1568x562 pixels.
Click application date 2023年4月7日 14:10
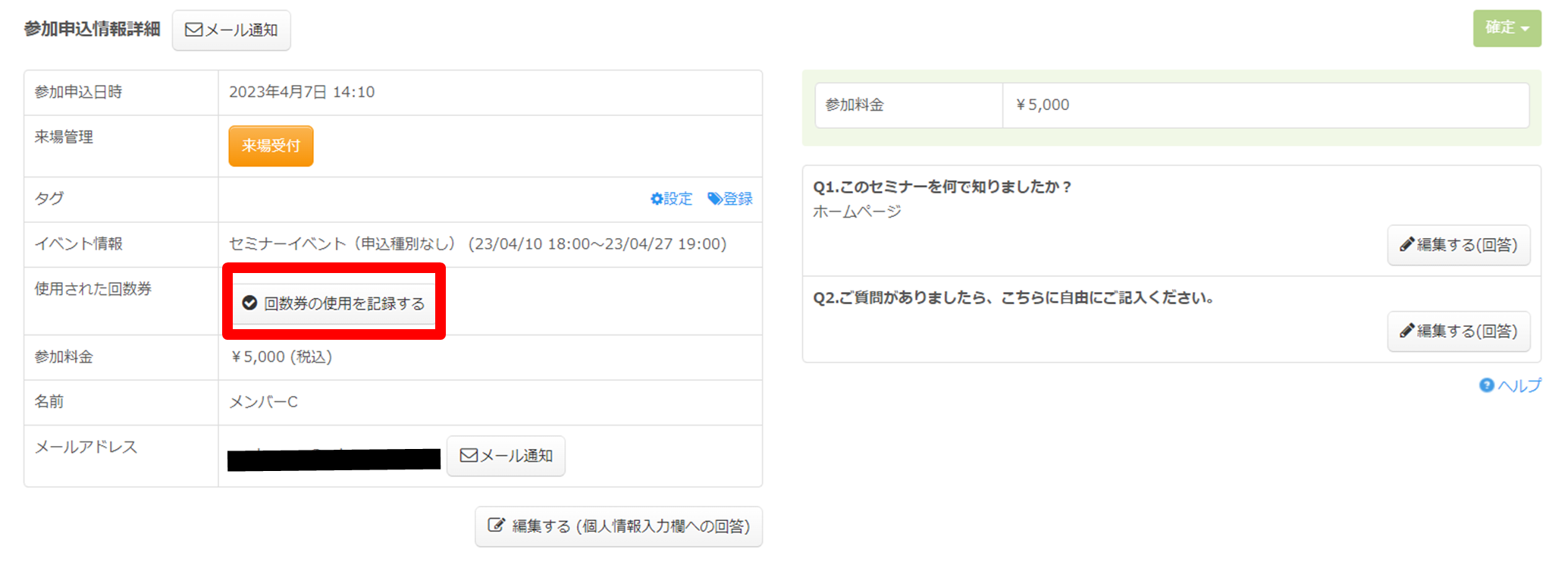point(301,92)
